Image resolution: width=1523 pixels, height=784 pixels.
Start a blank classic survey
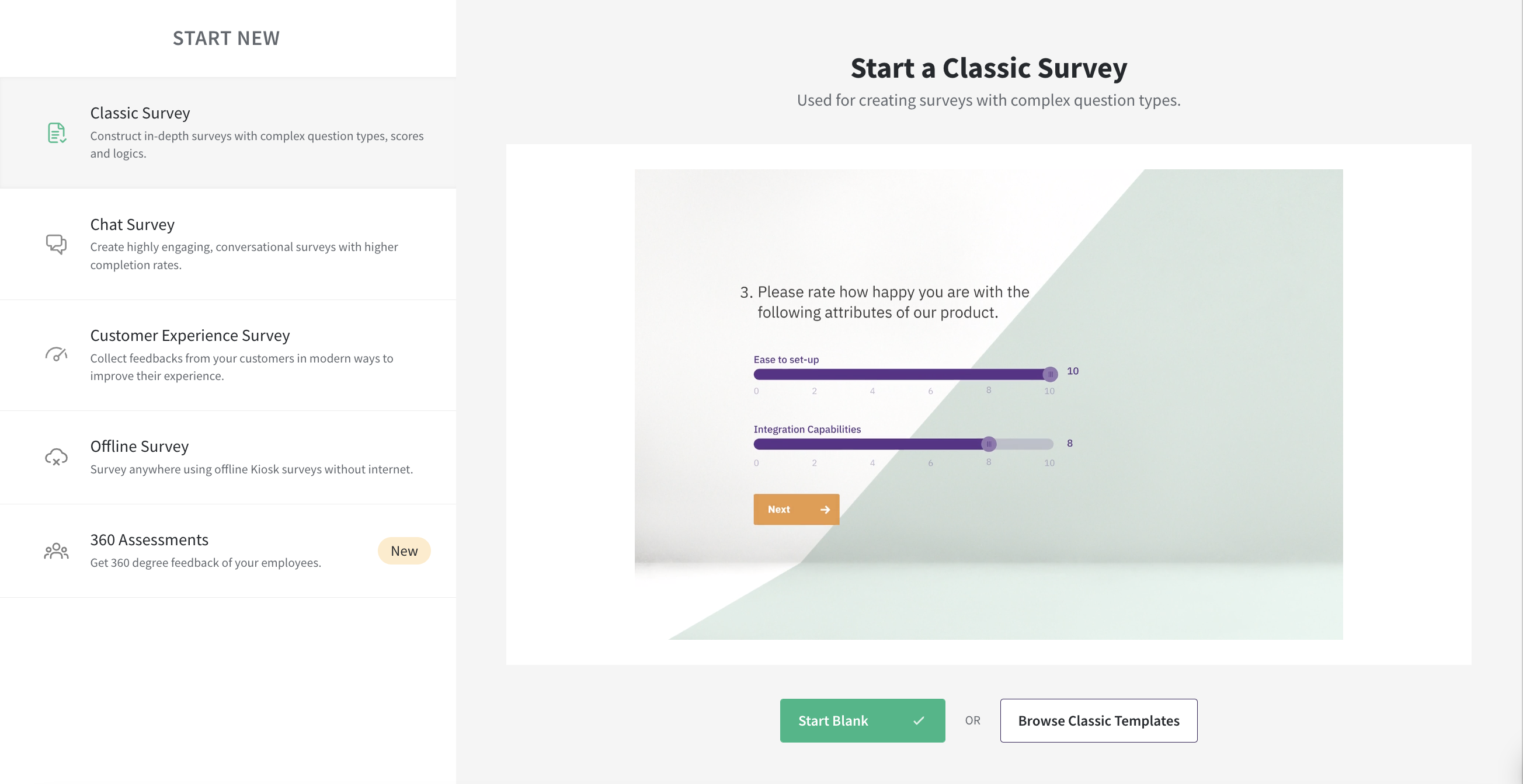click(x=862, y=720)
